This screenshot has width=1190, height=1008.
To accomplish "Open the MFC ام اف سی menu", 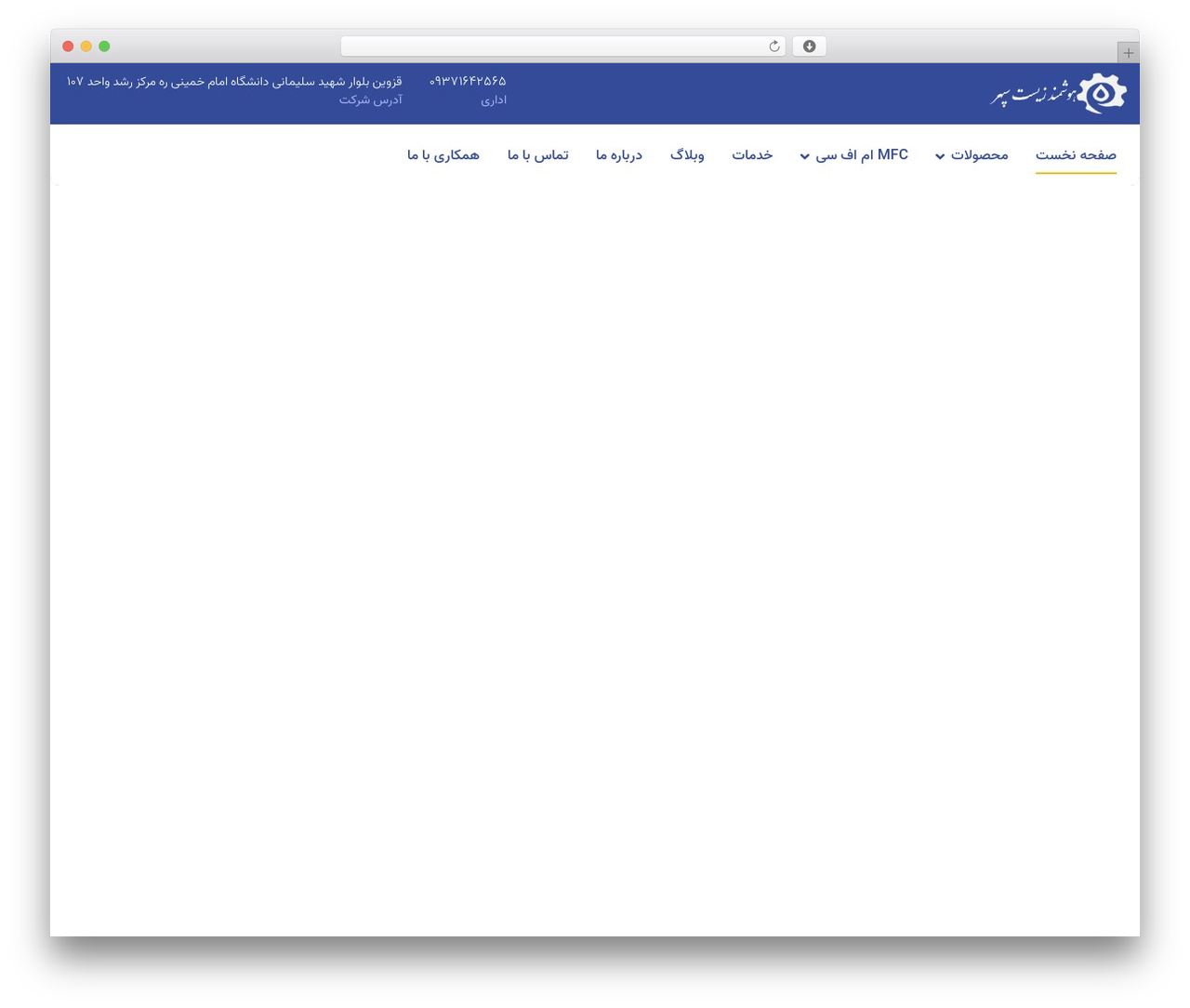I will tap(862, 155).
